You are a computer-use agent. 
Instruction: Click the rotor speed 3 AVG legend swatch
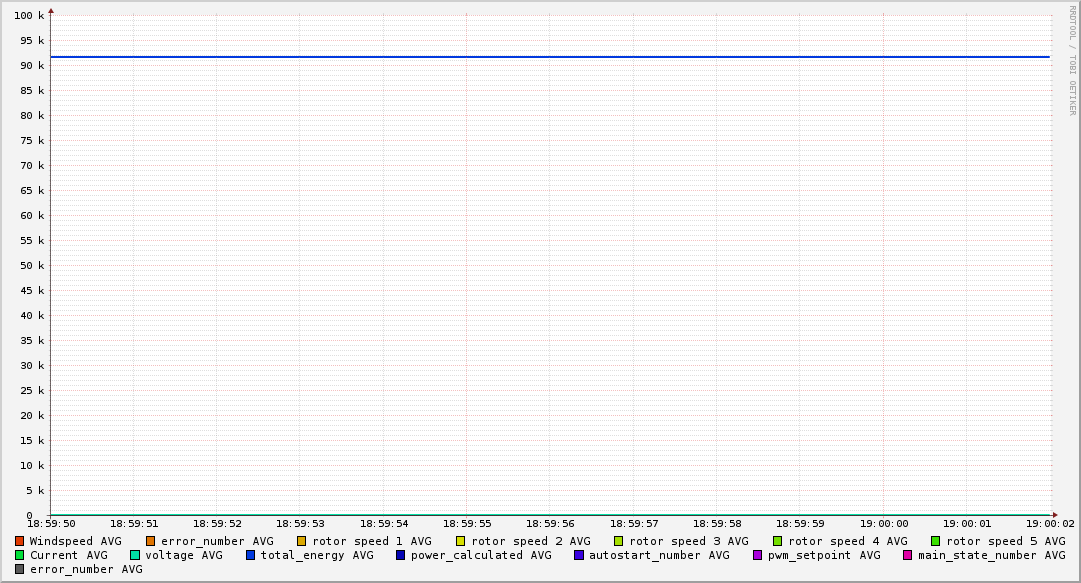pyautogui.click(x=619, y=541)
